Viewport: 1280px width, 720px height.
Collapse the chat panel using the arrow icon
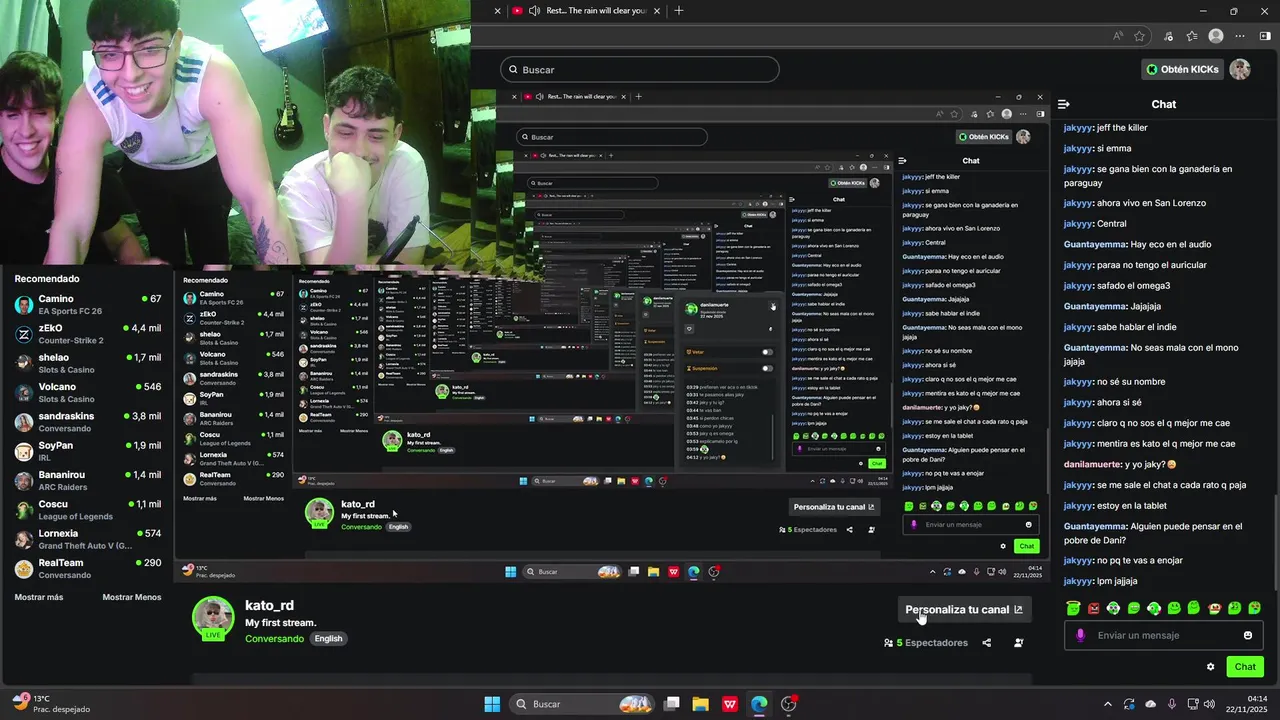point(1063,104)
